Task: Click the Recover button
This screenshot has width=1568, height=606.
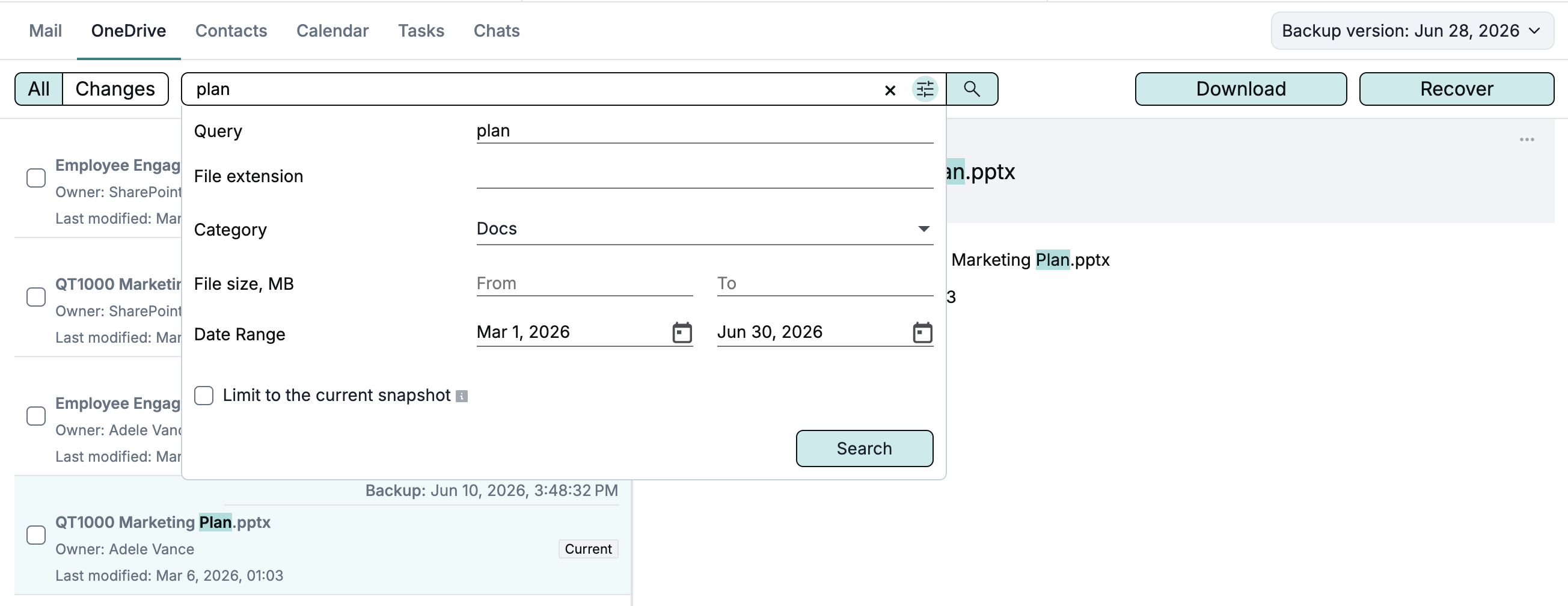Action: (1456, 90)
